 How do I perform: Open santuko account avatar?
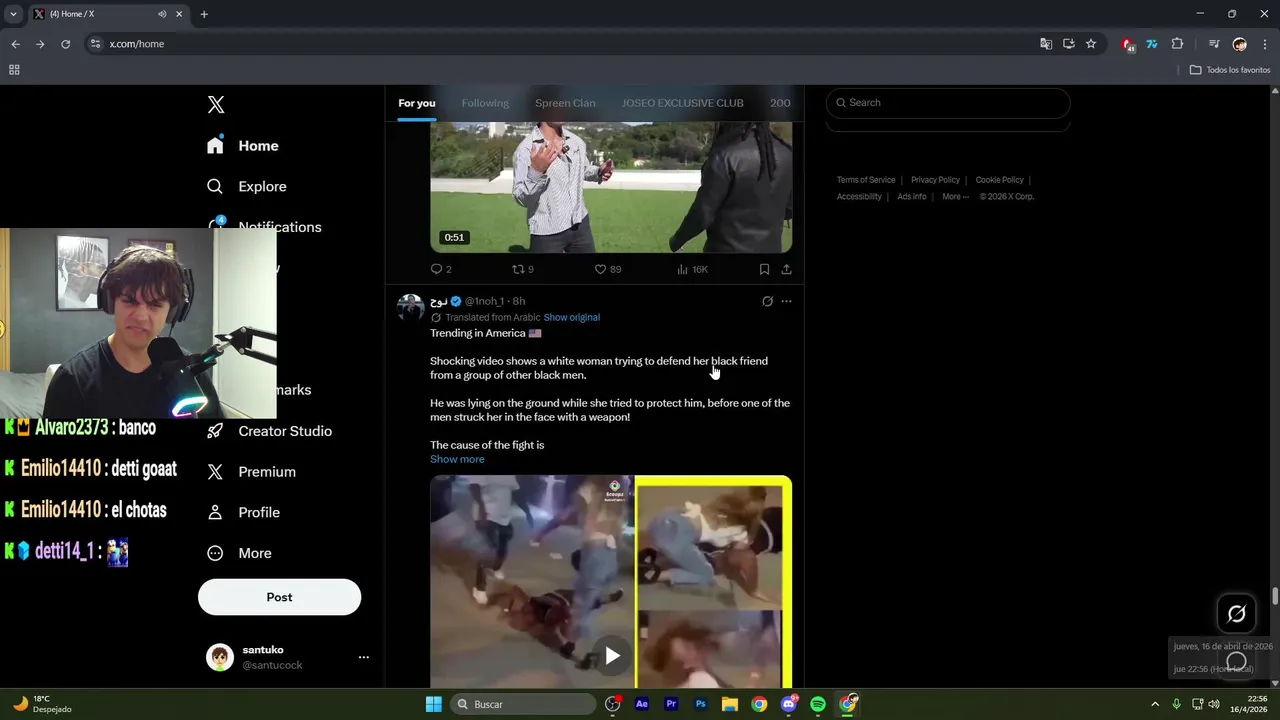tap(219, 657)
